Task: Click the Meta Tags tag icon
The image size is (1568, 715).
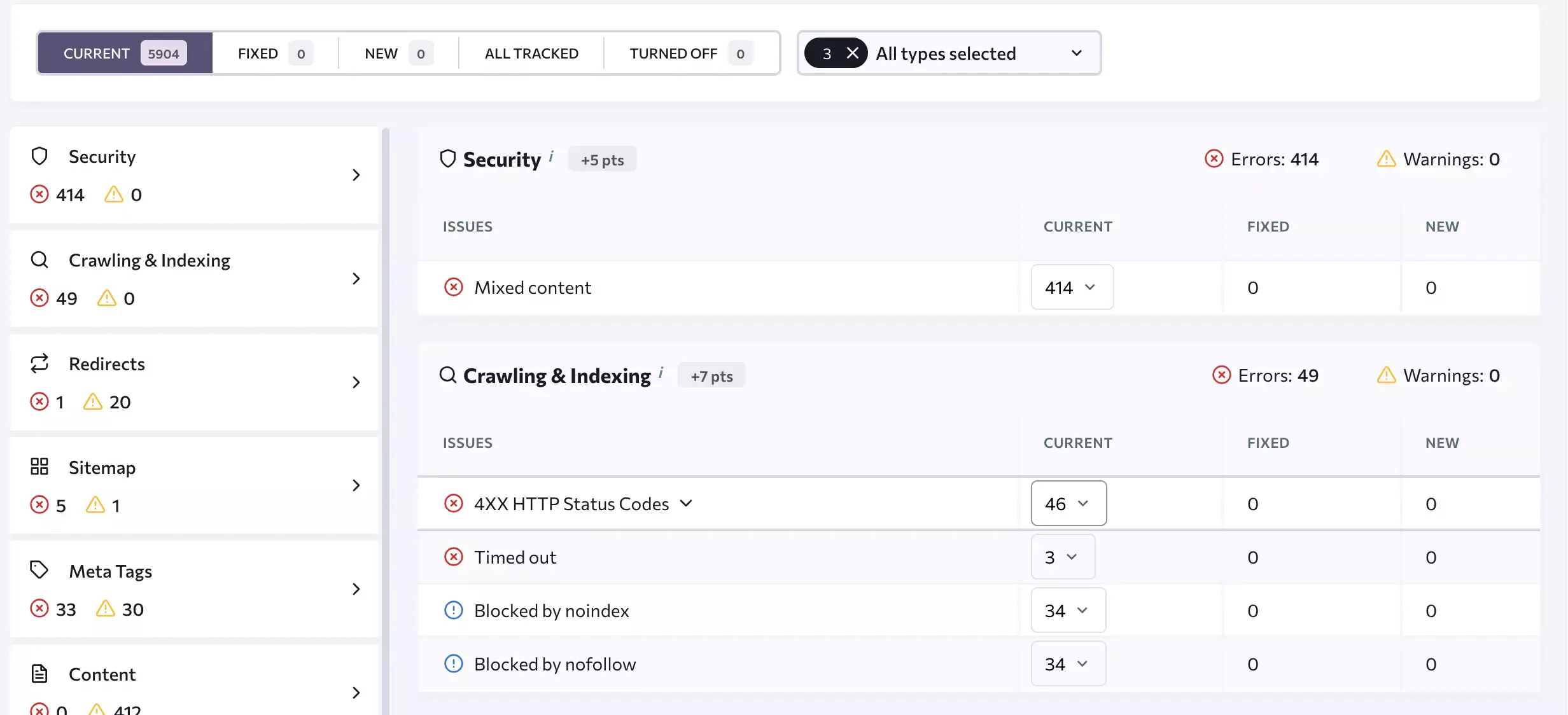Action: [39, 570]
